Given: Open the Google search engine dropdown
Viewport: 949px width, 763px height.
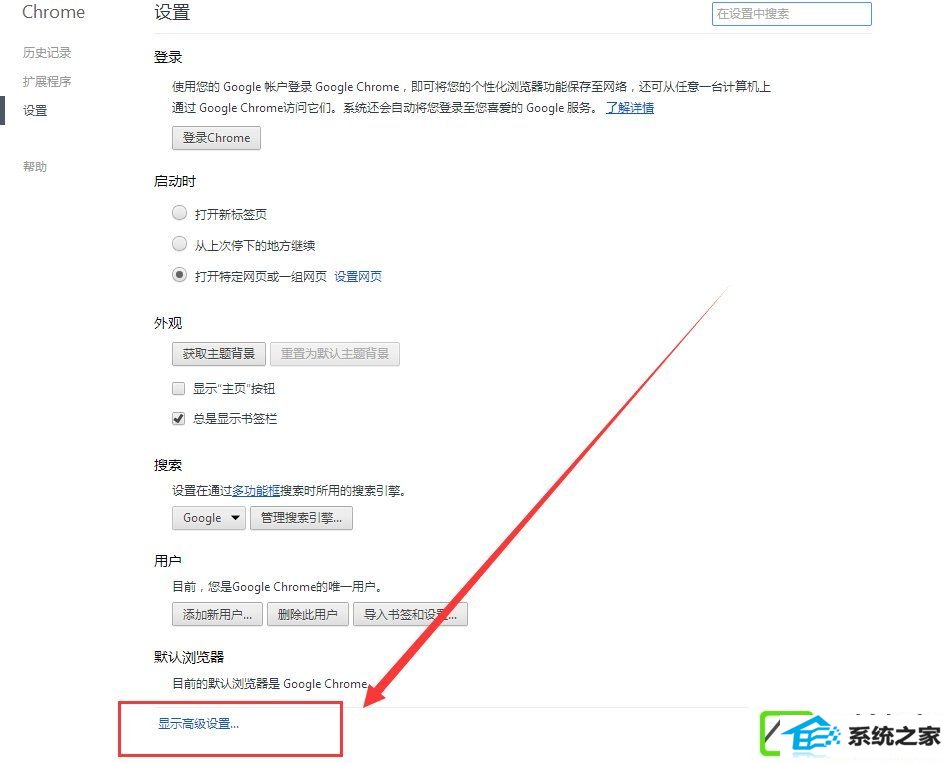Looking at the screenshot, I should [x=209, y=518].
